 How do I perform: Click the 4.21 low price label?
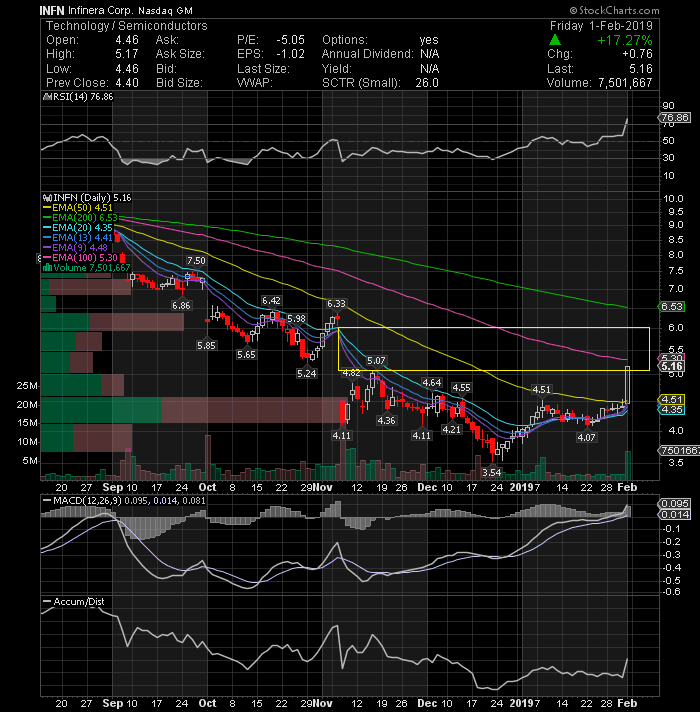(452, 430)
